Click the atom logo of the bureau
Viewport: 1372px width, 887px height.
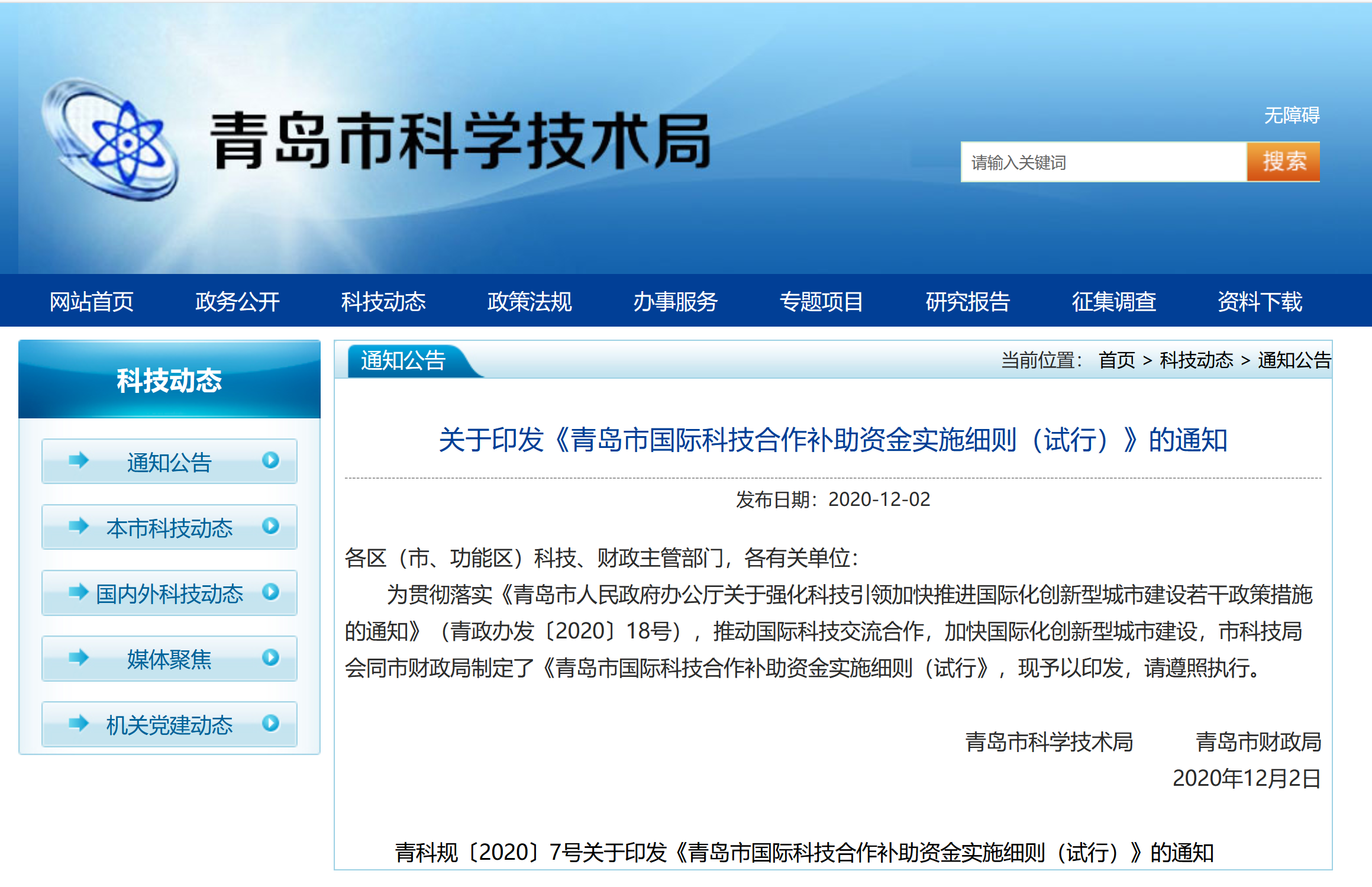[x=111, y=140]
